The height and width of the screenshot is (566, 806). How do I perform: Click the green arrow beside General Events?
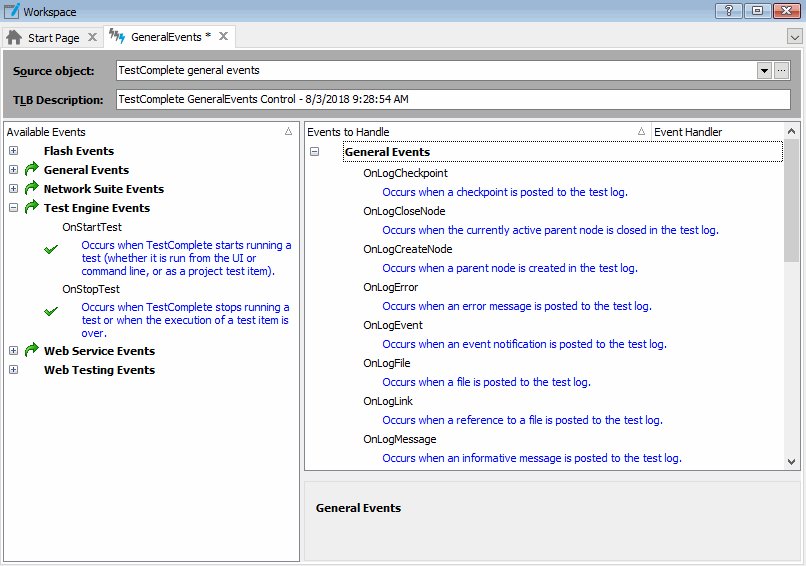click(x=31, y=170)
